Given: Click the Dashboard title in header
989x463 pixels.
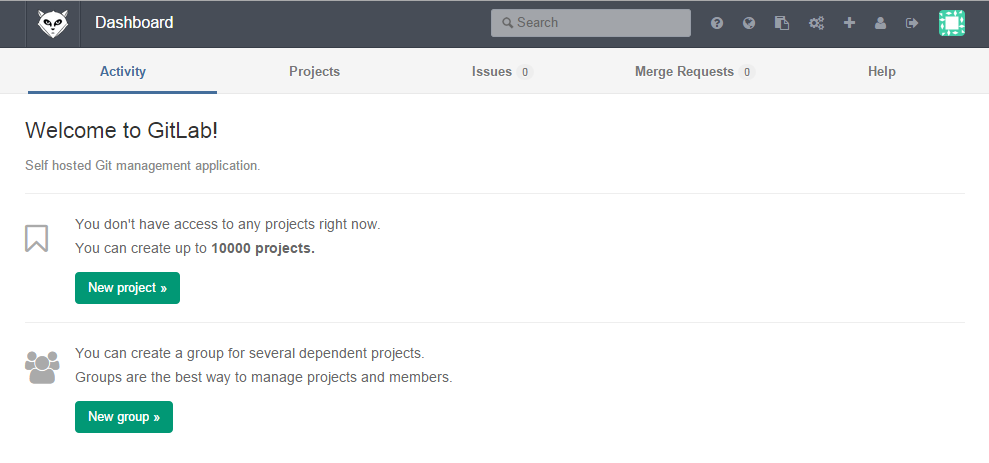Looking at the screenshot, I should click(134, 23).
